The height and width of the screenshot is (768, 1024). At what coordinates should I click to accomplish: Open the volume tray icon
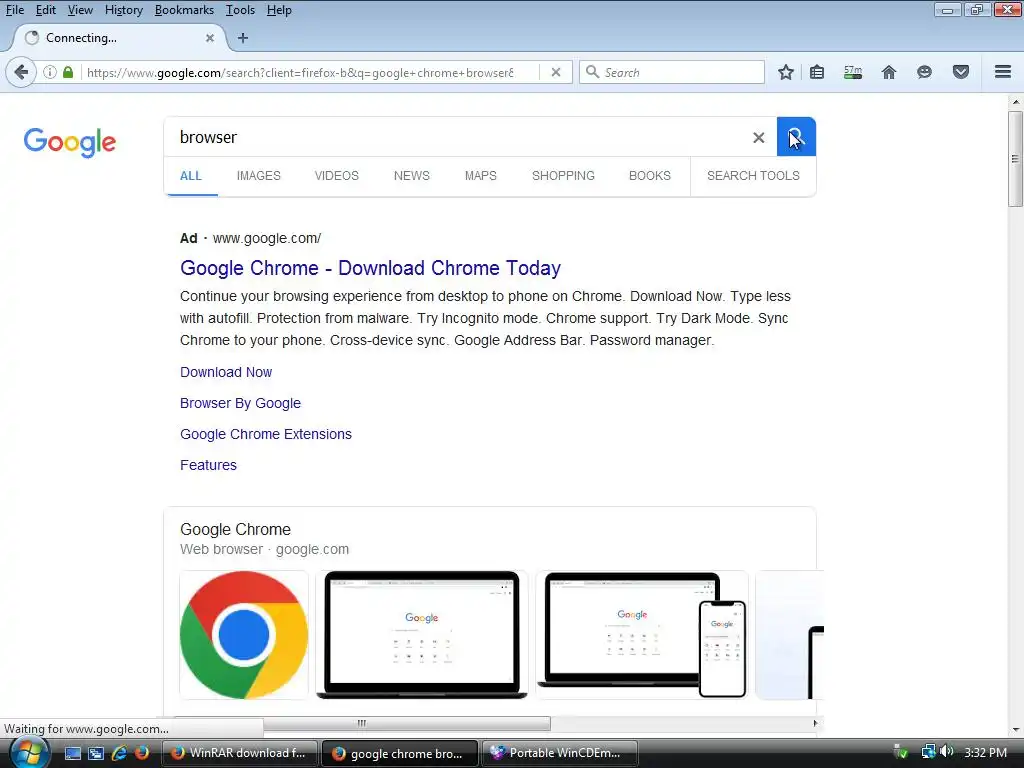948,752
